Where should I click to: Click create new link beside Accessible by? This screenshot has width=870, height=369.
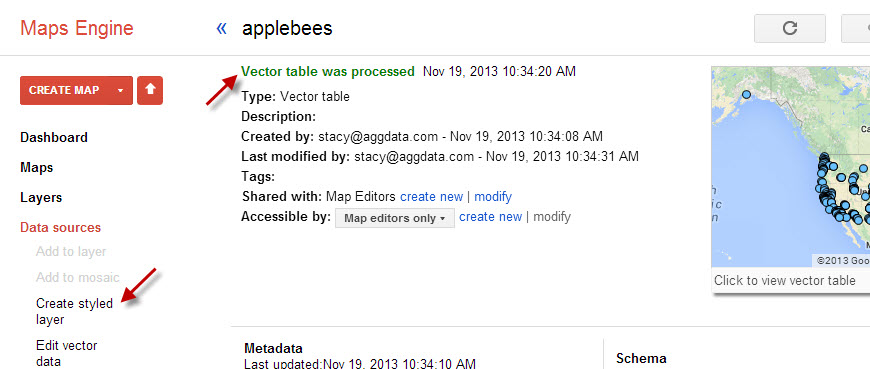coord(490,216)
